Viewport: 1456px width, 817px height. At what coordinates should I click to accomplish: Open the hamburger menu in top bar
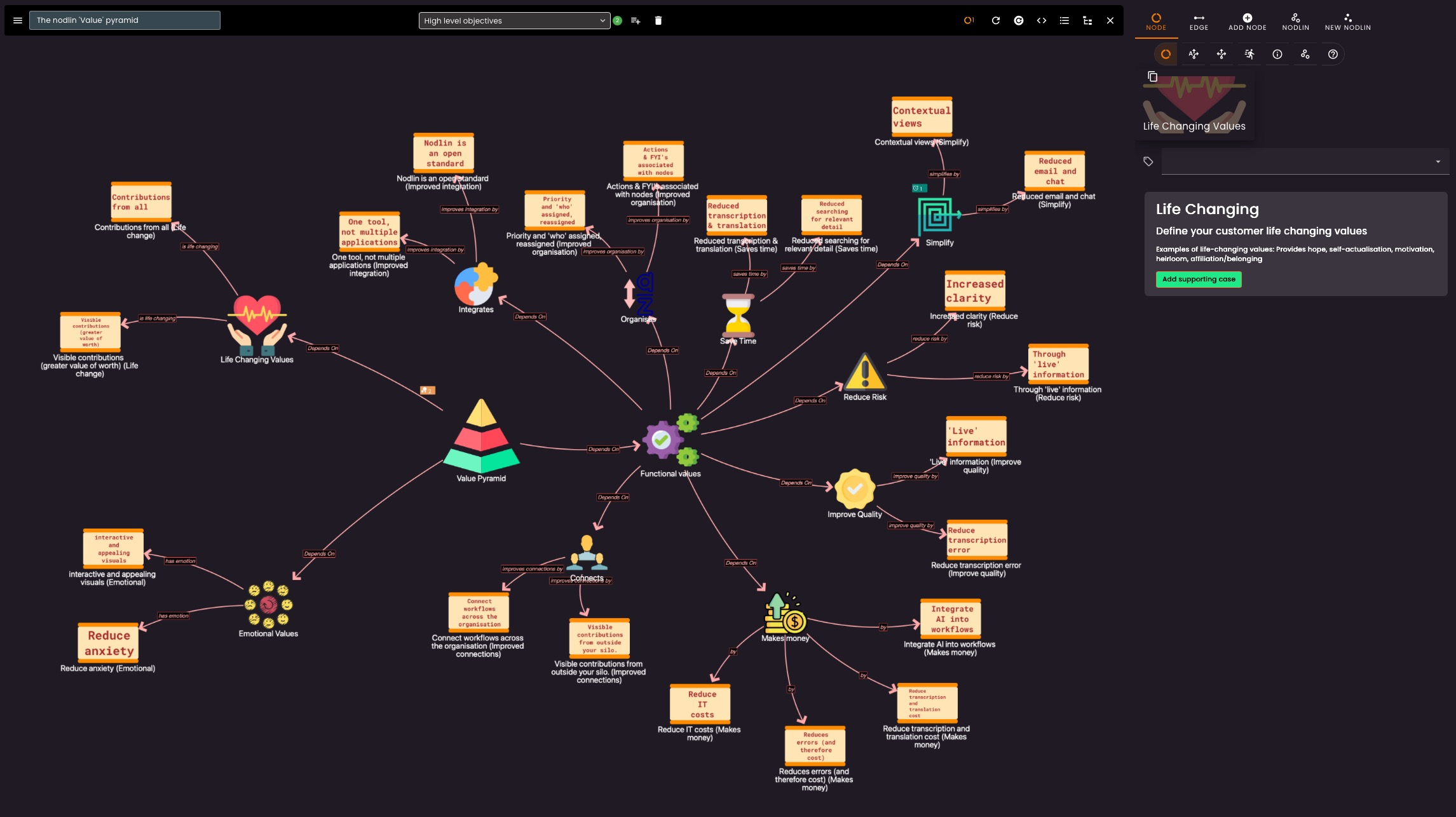(x=18, y=20)
